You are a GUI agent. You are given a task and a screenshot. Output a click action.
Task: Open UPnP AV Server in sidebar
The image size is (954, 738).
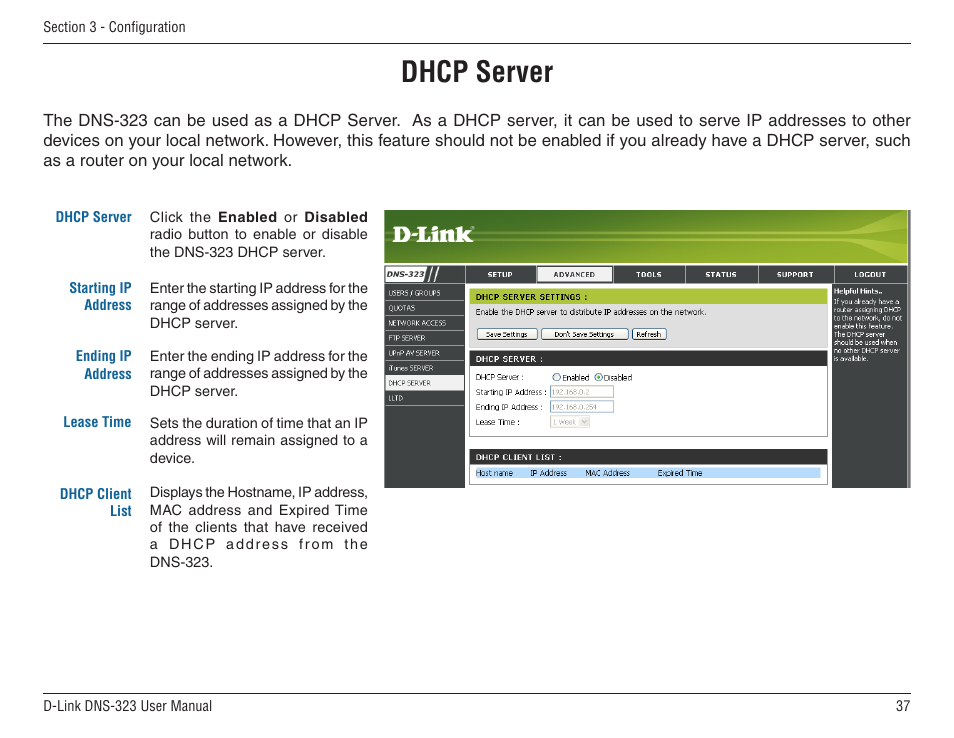[x=425, y=353]
